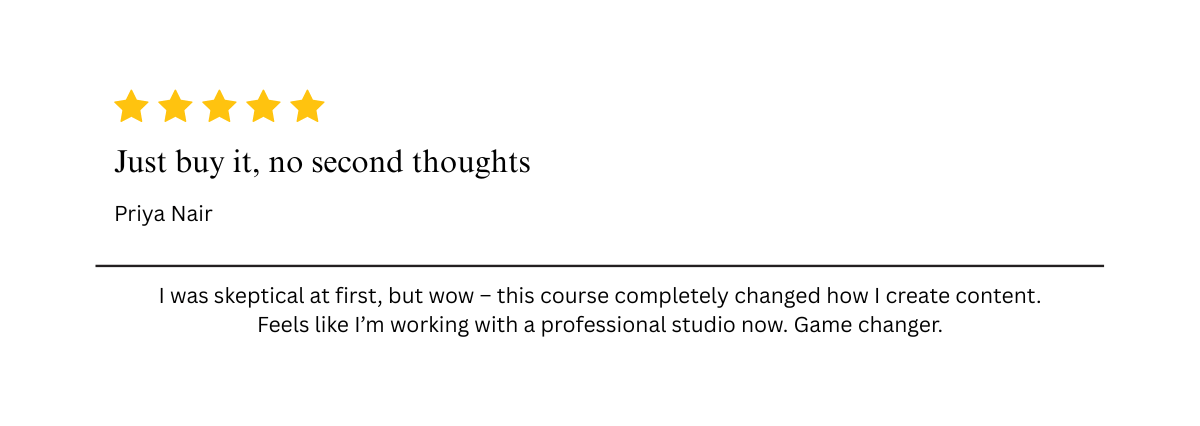Click the third star in the rating
Viewport: 1200px width, 426px height.
[219, 106]
